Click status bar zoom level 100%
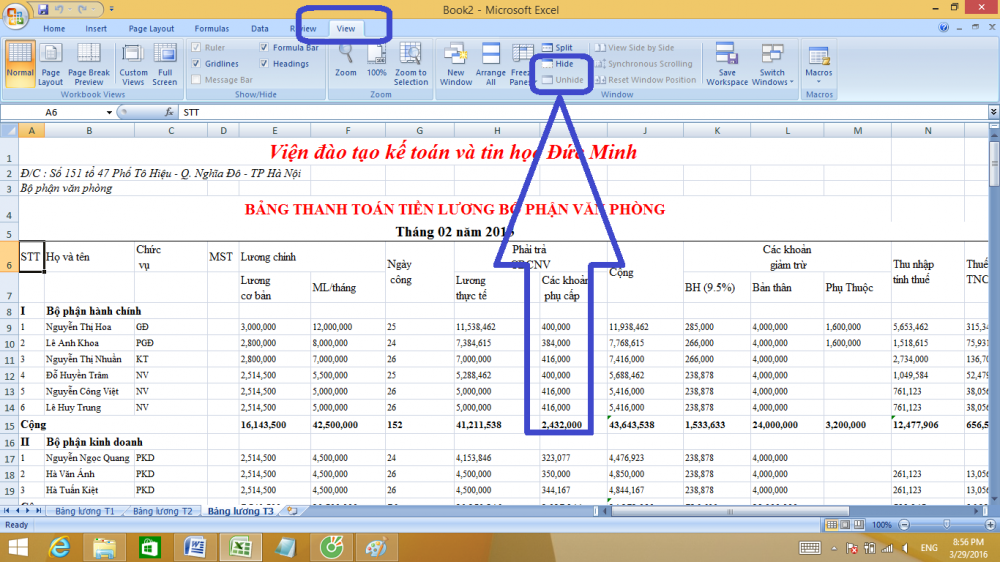The height and width of the screenshot is (562, 1000). coord(882,524)
